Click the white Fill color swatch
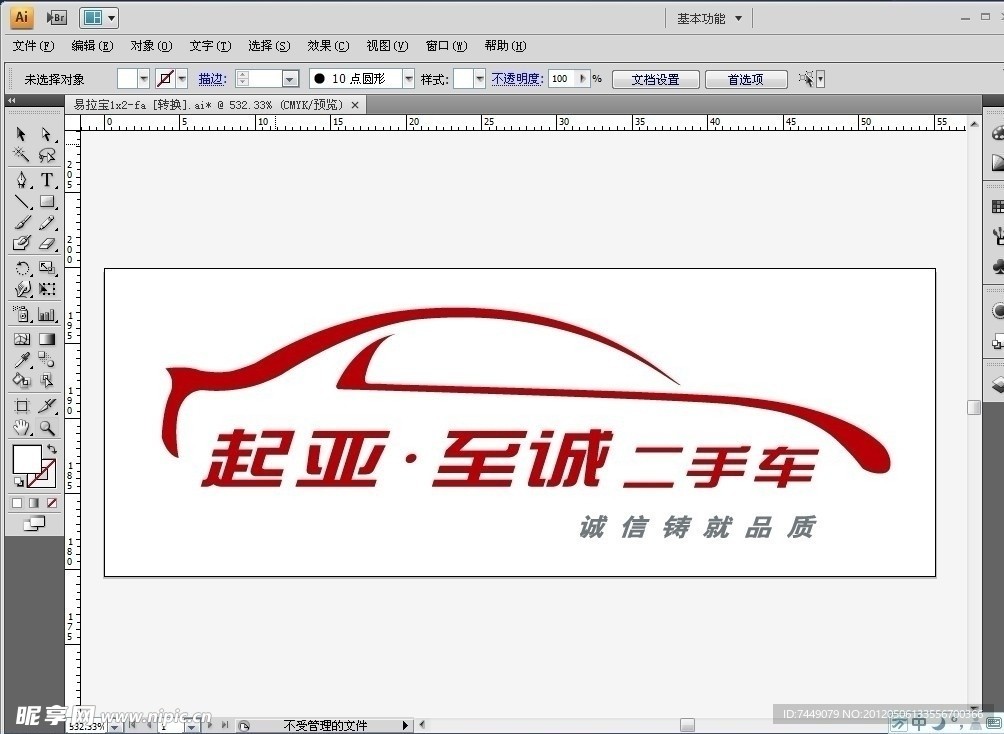Screen dimensions: 1004x734 [25, 459]
